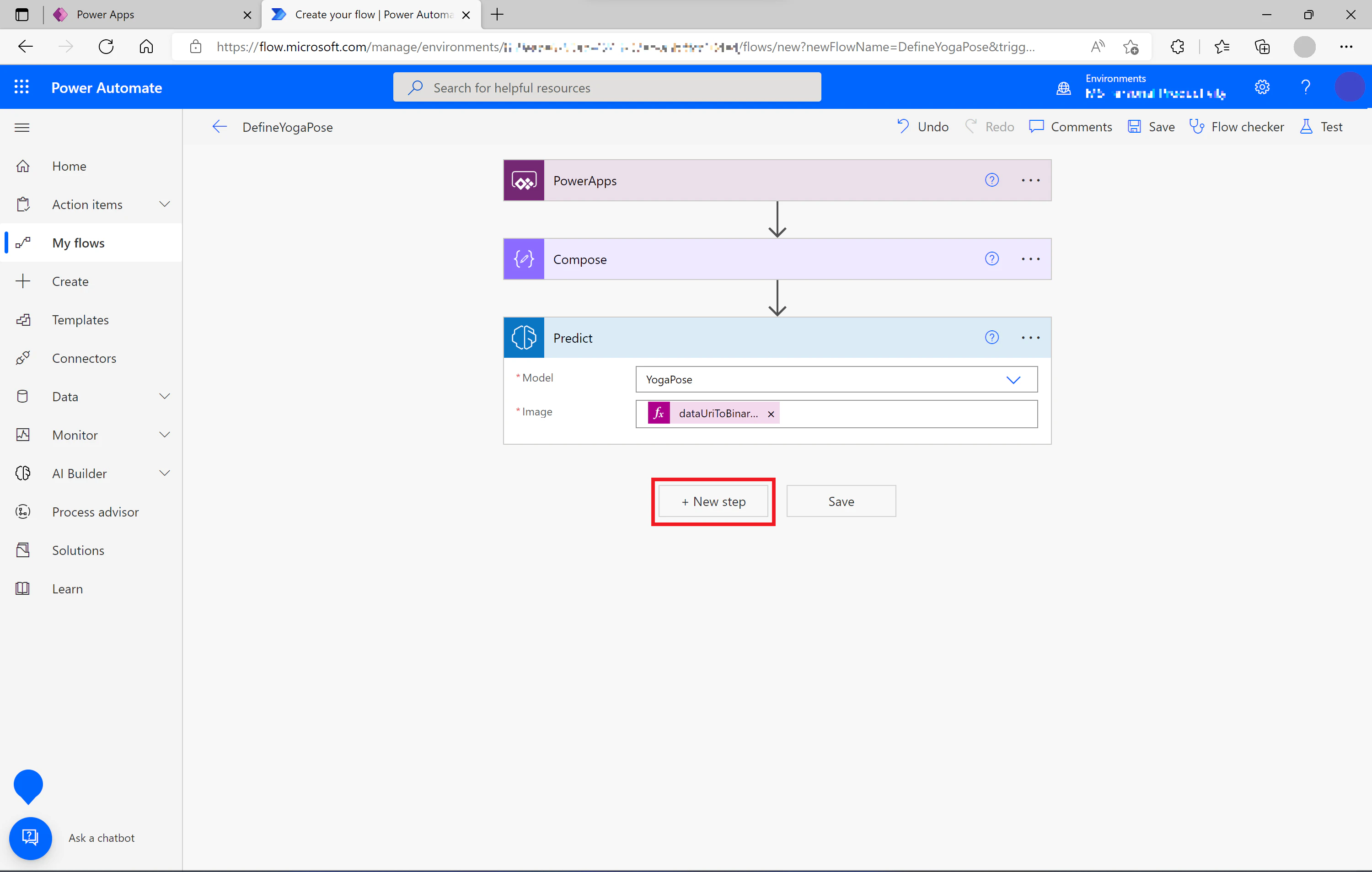This screenshot has height=872, width=1372.
Task: Run Flow checker from the command bar
Action: (1236, 127)
